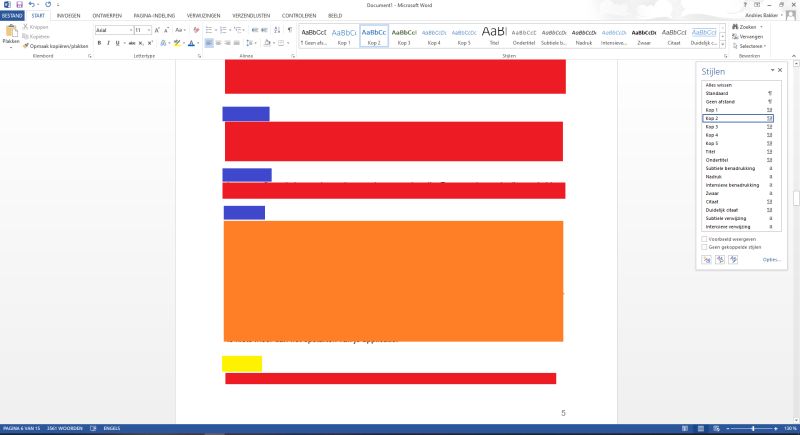
Task: Click Alles wissen in Stijlen pane
Action: tap(718, 85)
